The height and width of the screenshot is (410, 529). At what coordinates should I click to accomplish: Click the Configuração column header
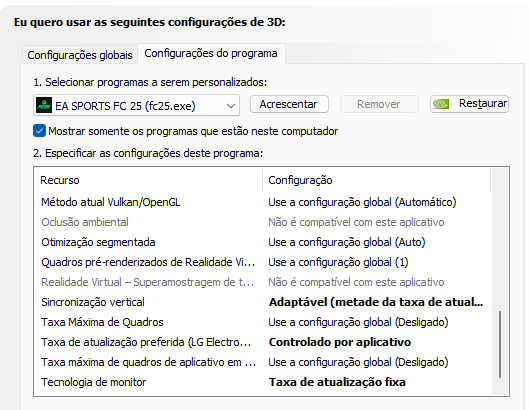tap(376, 180)
